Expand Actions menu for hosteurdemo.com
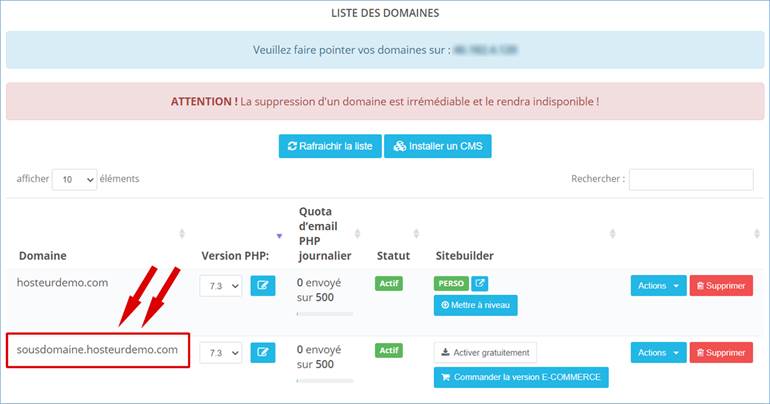The image size is (770, 404). click(658, 286)
